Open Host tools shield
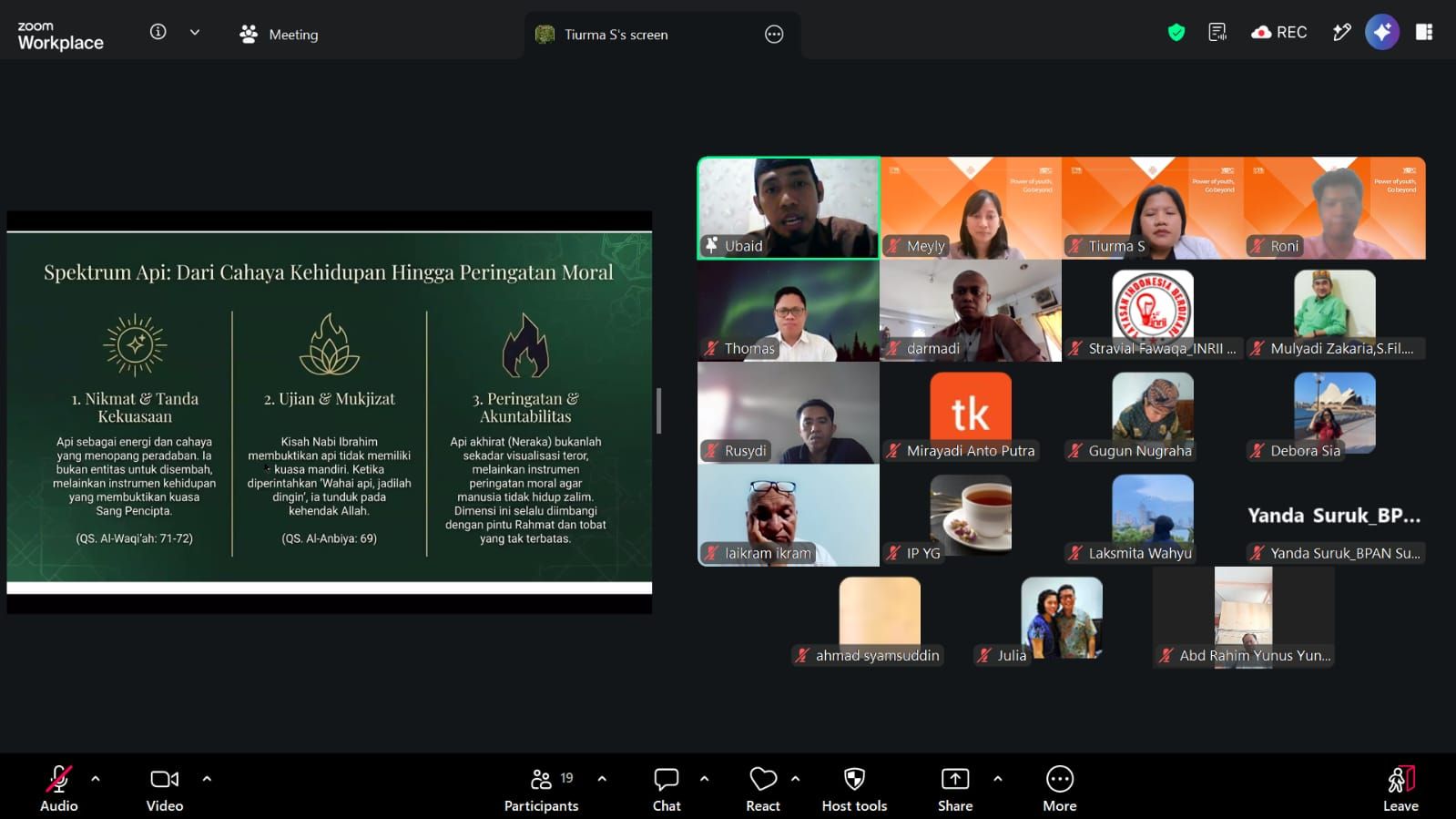This screenshot has width=1456, height=819. (854, 789)
